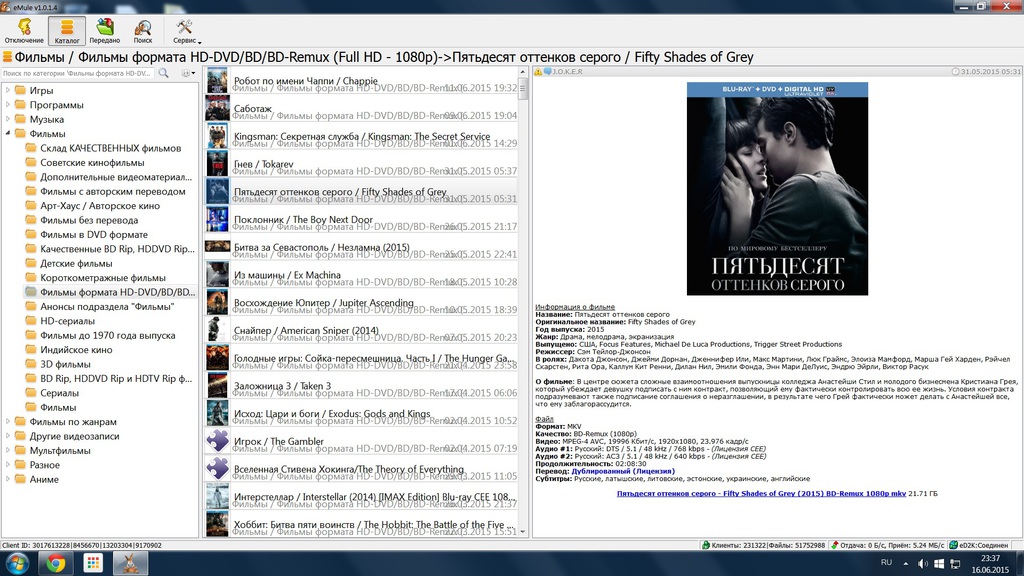This screenshot has height=576, width=1024.
Task: Open the Передано transfers section
Action: click(x=104, y=31)
